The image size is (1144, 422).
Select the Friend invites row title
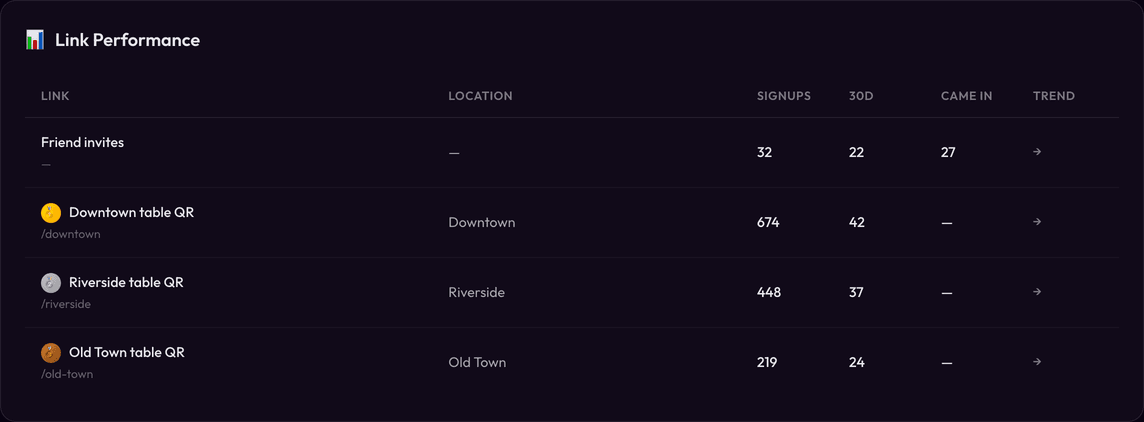(82, 142)
